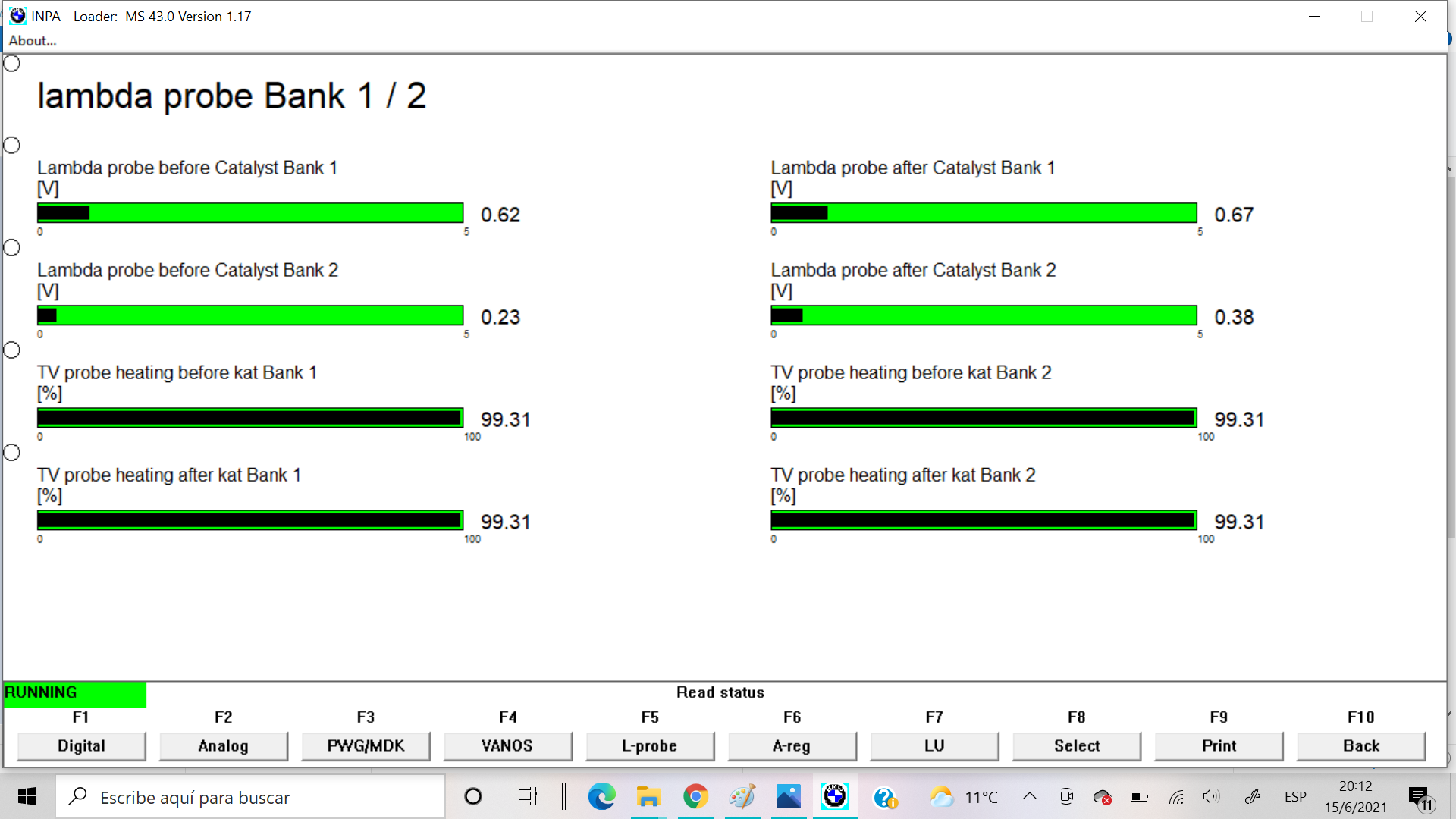Click the Back (F10) button
The width and height of the screenshot is (1456, 819).
click(1362, 745)
